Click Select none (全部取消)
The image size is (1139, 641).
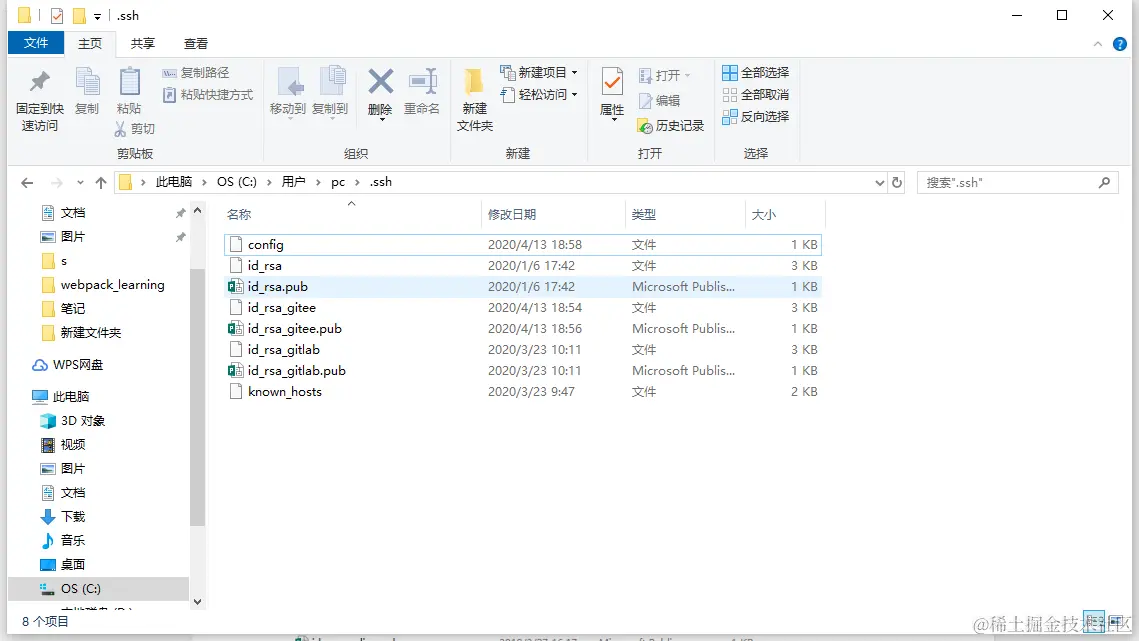[755, 94]
